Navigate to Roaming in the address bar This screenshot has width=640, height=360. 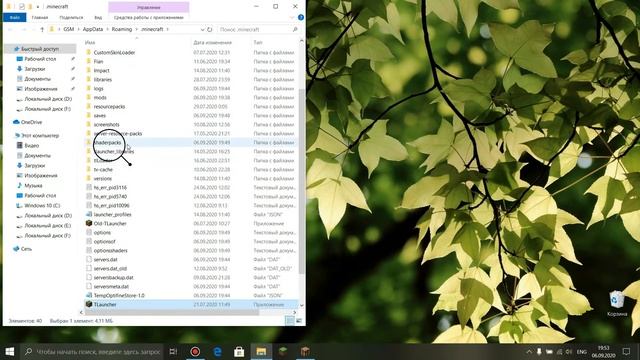point(122,29)
